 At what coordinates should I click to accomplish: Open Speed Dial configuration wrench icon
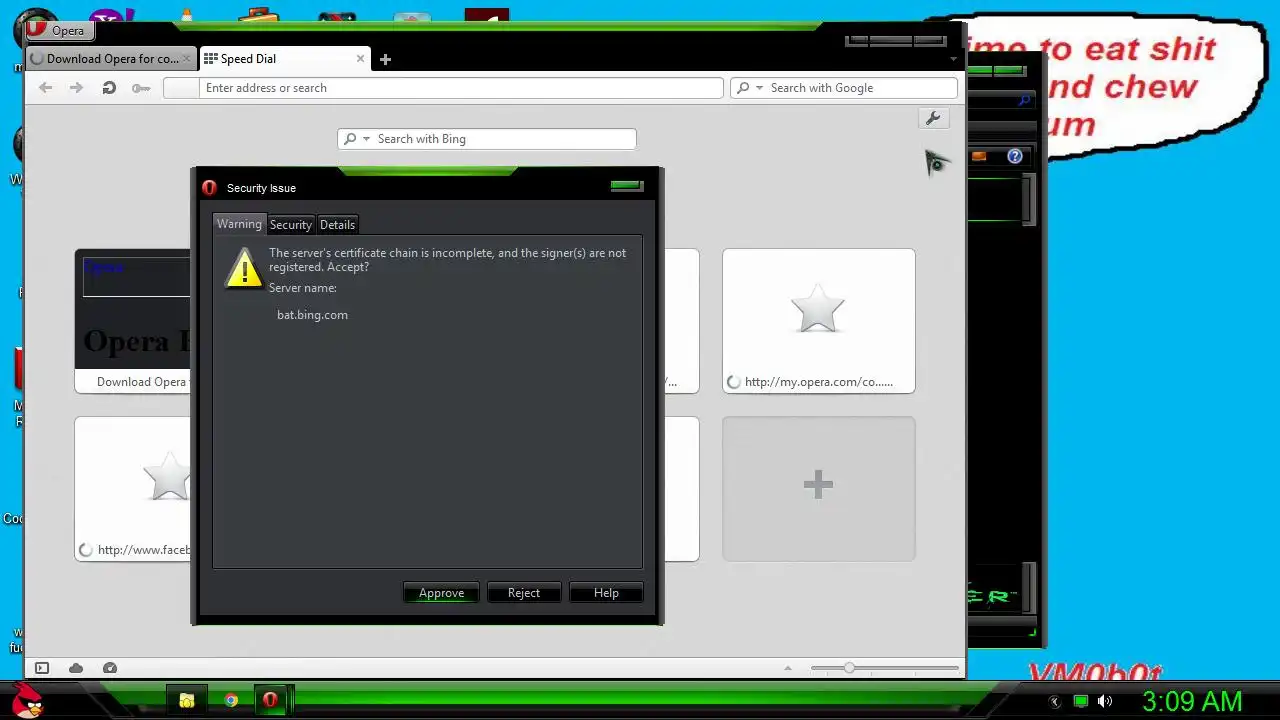(933, 118)
